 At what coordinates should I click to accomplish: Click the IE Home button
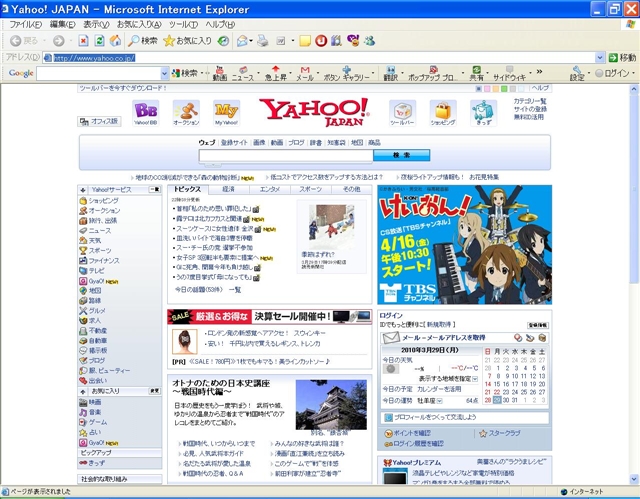pos(115,40)
